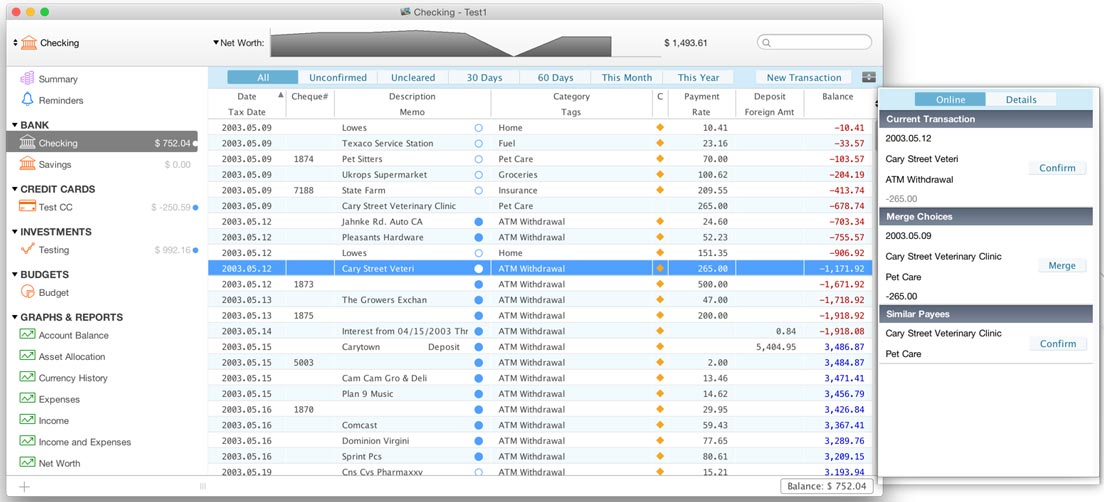Click the Test CC credit card icon
The height and width of the screenshot is (502, 1104).
27,206
